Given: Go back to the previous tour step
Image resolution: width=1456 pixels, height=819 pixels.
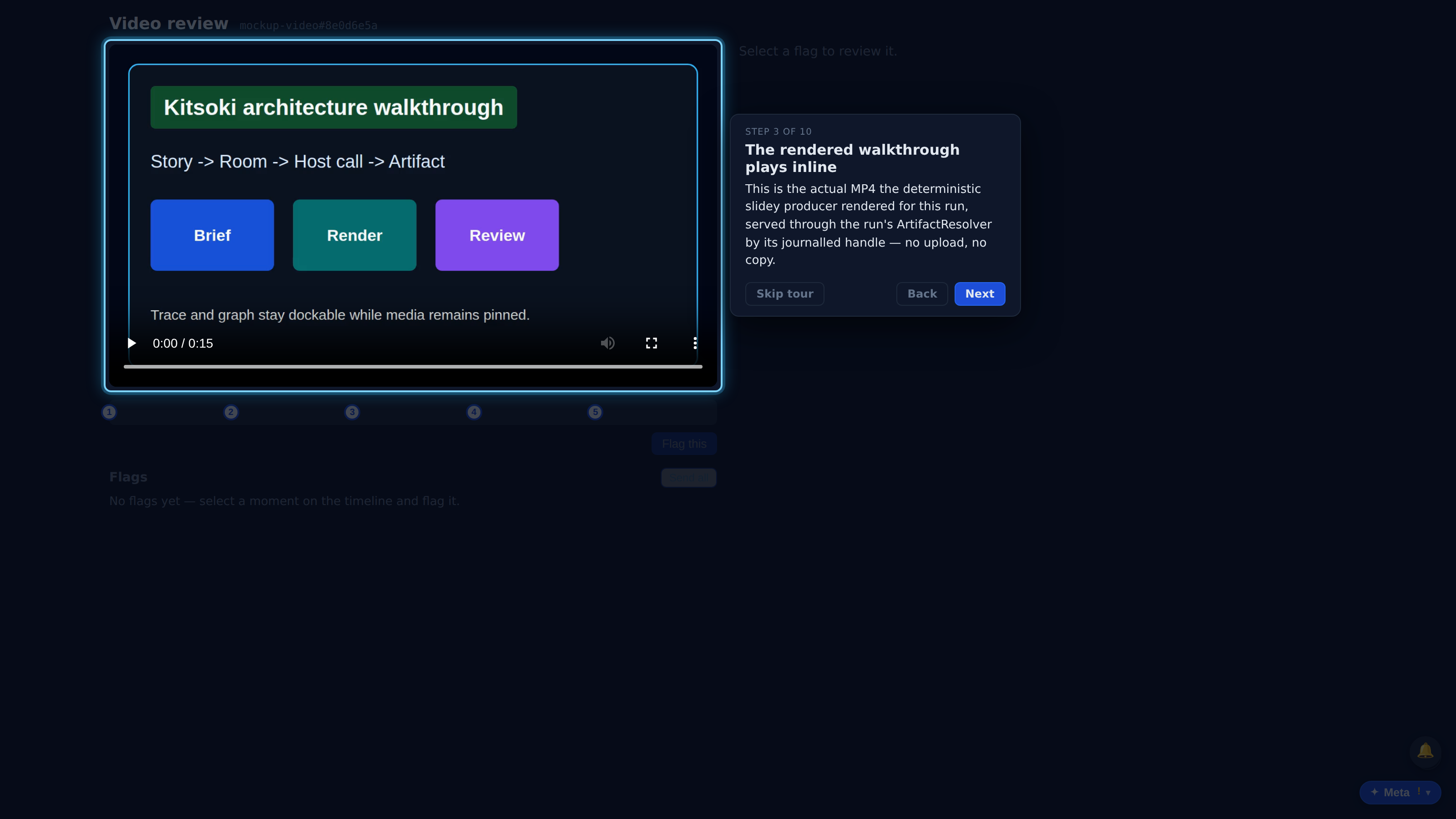Looking at the screenshot, I should pyautogui.click(x=922, y=294).
